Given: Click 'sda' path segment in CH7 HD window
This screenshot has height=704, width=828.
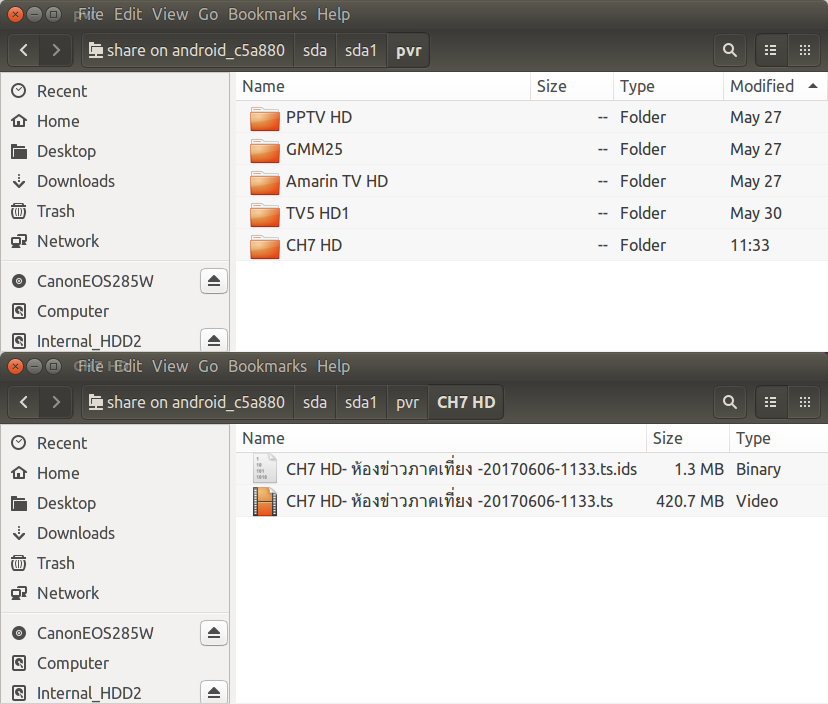Looking at the screenshot, I should coord(315,402).
